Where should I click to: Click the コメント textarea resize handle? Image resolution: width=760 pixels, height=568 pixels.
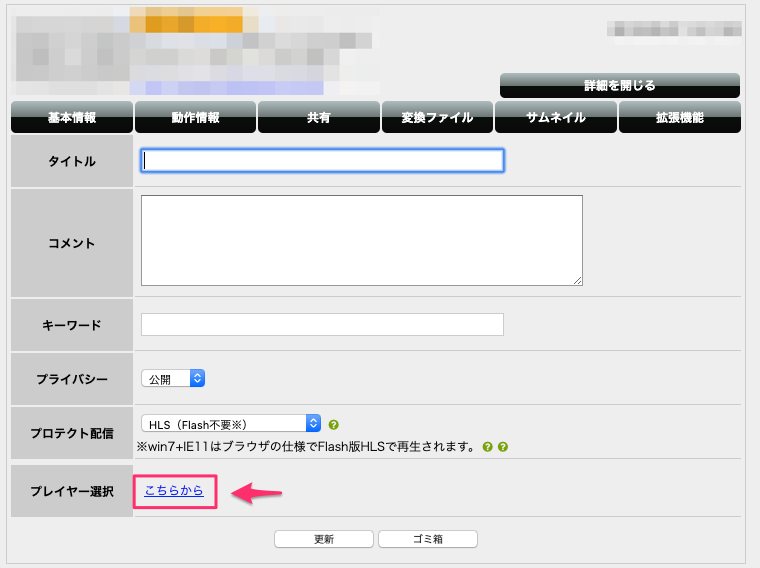[577, 281]
